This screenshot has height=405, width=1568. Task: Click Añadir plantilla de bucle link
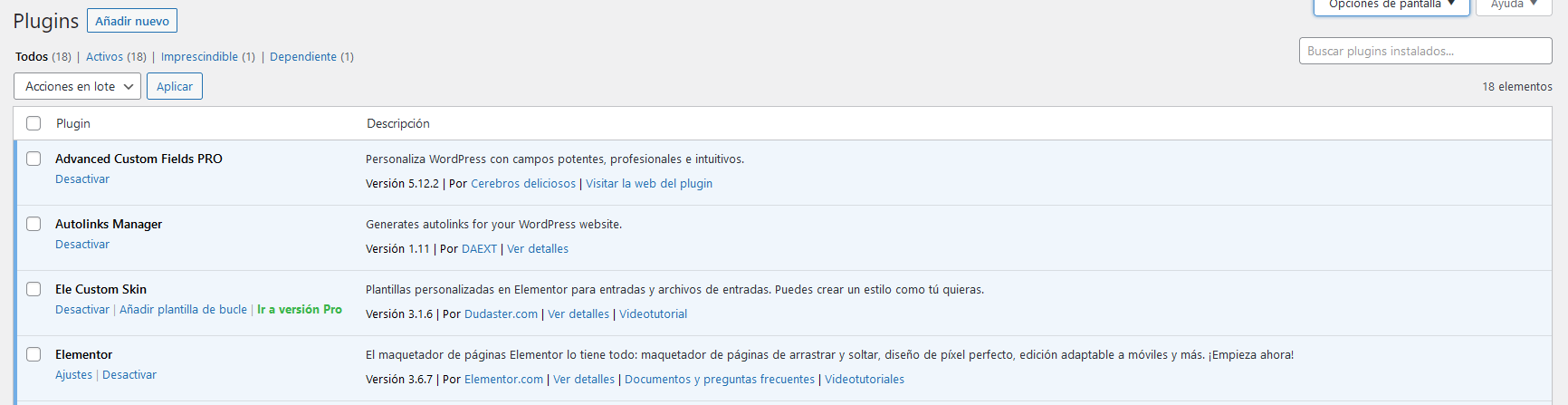(x=183, y=309)
